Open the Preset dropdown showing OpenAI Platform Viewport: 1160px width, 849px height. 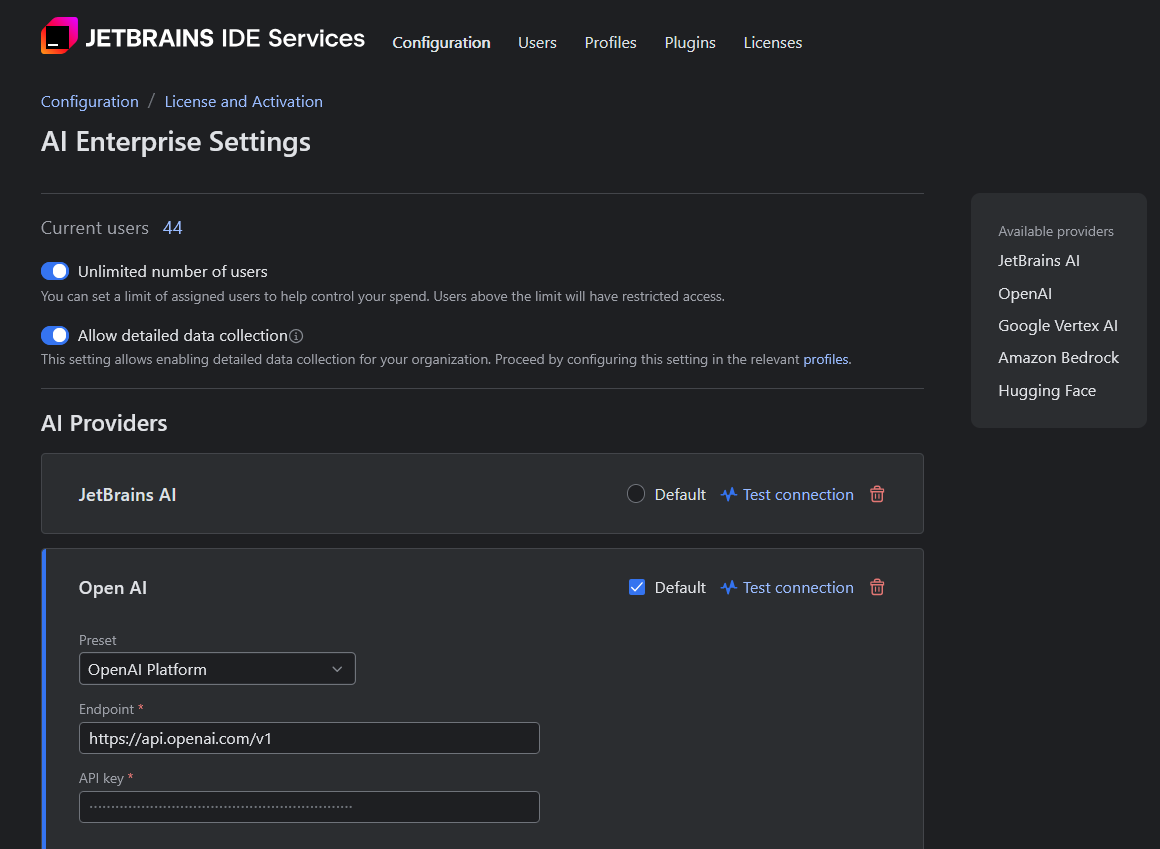[217, 668]
